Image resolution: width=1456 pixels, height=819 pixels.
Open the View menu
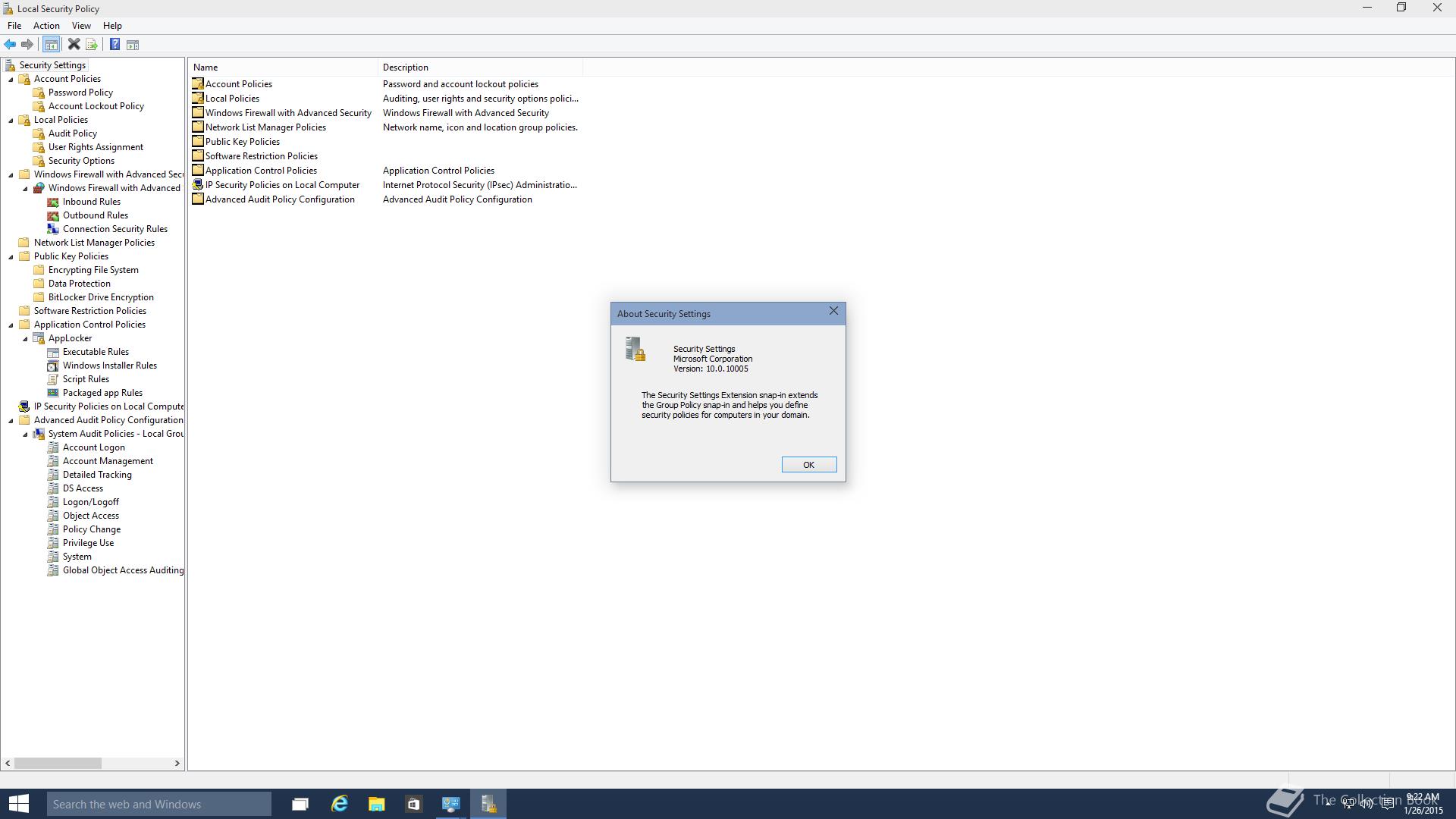(x=81, y=26)
